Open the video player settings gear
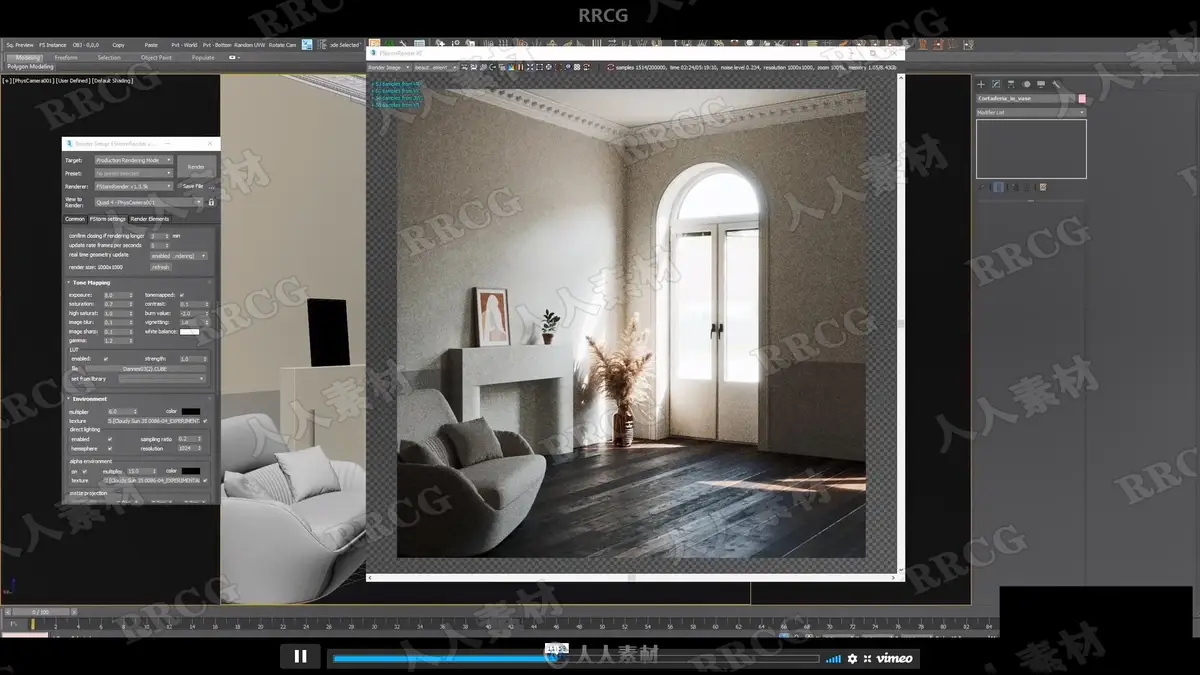1200x675 pixels. pyautogui.click(x=852, y=658)
